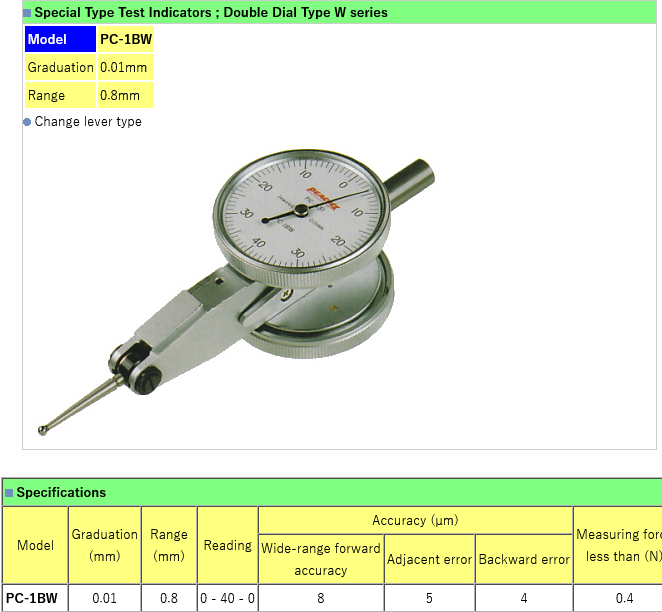Select the Reading column header
Screen dimensions: 662x612
(228, 545)
